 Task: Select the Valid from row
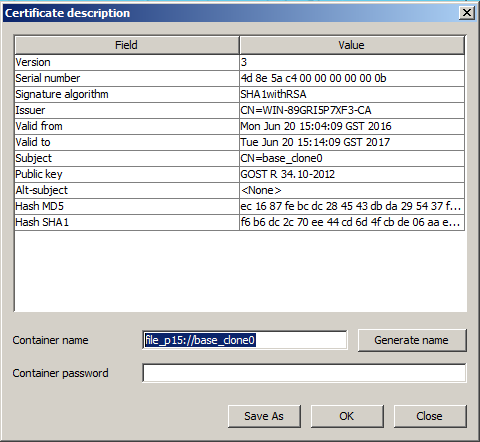coord(239,126)
